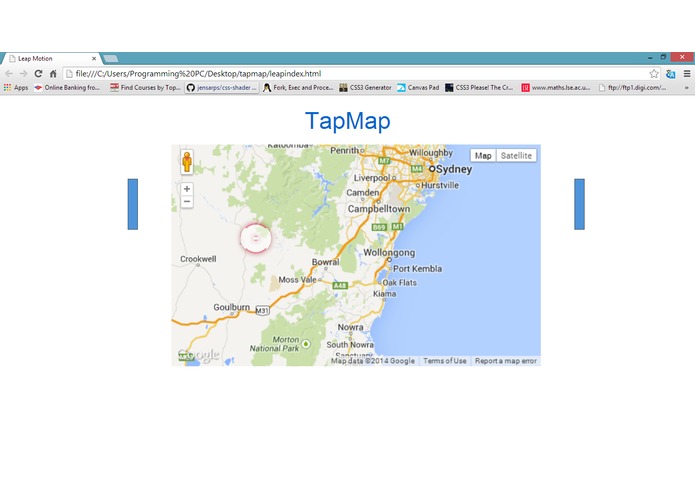The width and height of the screenshot is (695, 494).
Task: Click the B69 road shield
Action: tap(379, 227)
